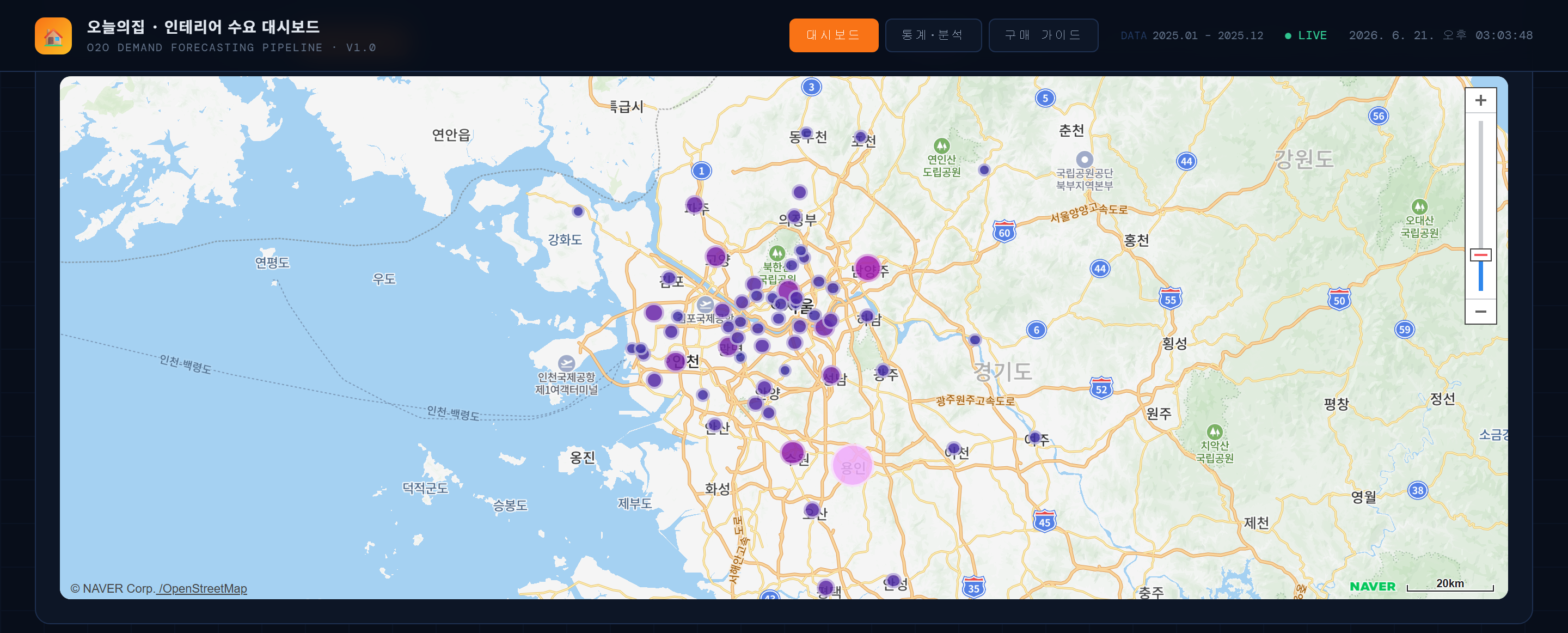Click the 연인산 도립공원 park icon
The image size is (1568, 633).
click(x=942, y=145)
